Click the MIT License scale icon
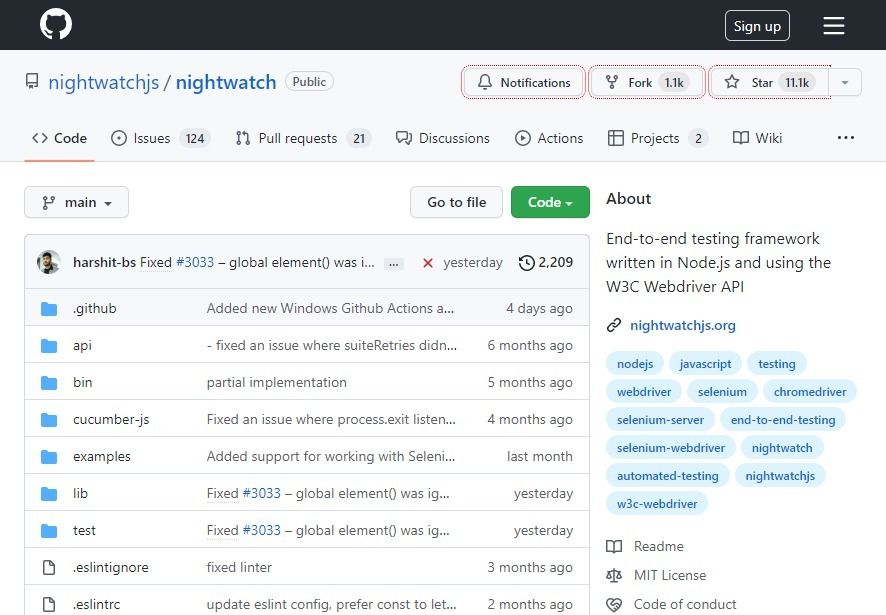This screenshot has width=886, height=615. click(614, 575)
